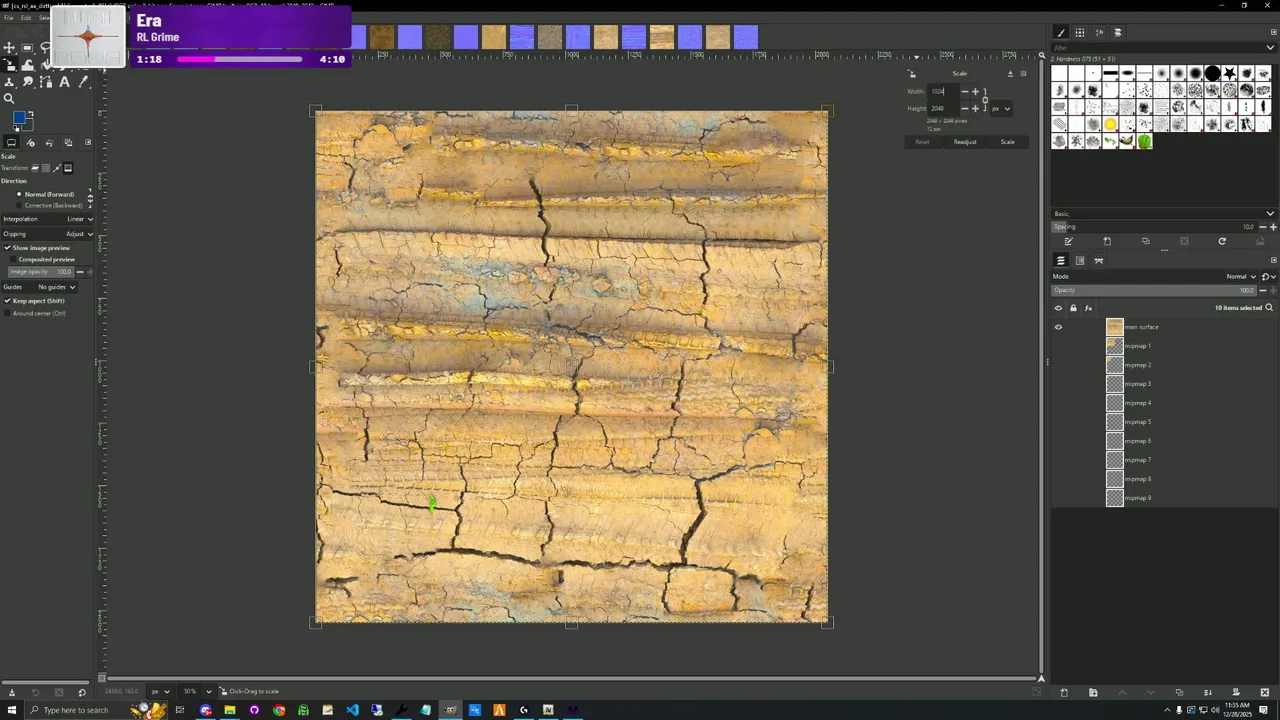Set transform target to Image
The height and width of the screenshot is (720, 1280).
pos(68,168)
